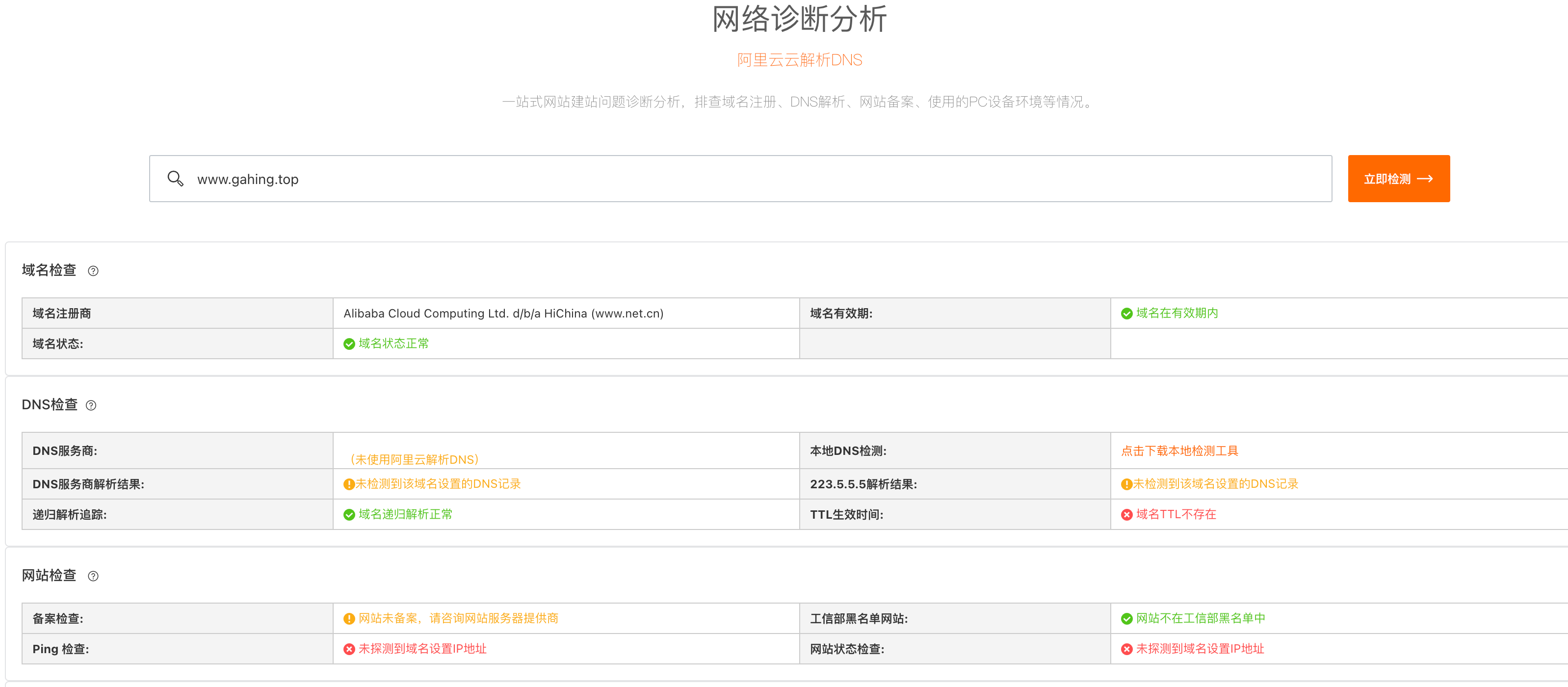Click help icon next to 域名检查
The width and height of the screenshot is (1568, 687).
(93, 271)
